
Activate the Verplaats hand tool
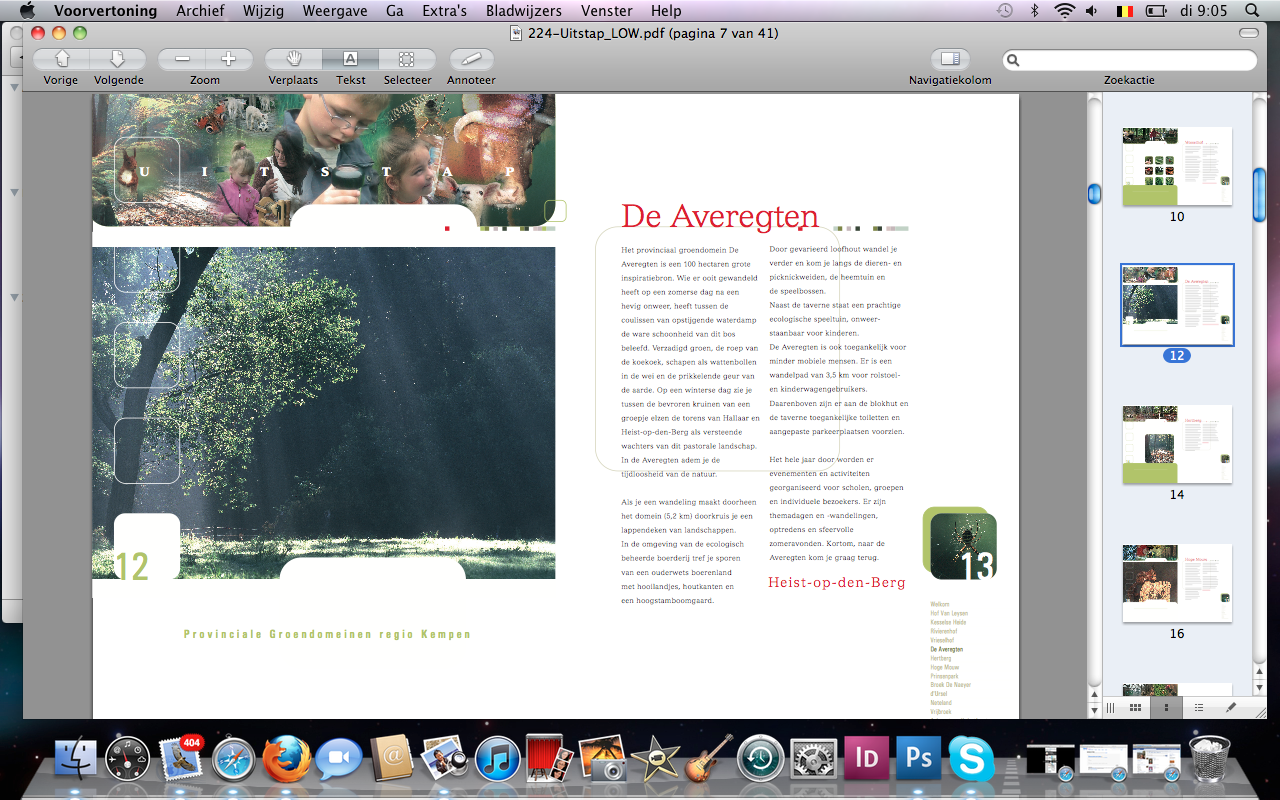tap(293, 59)
